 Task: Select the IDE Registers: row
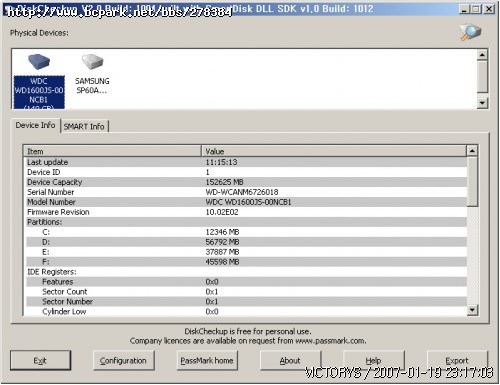click(247, 272)
